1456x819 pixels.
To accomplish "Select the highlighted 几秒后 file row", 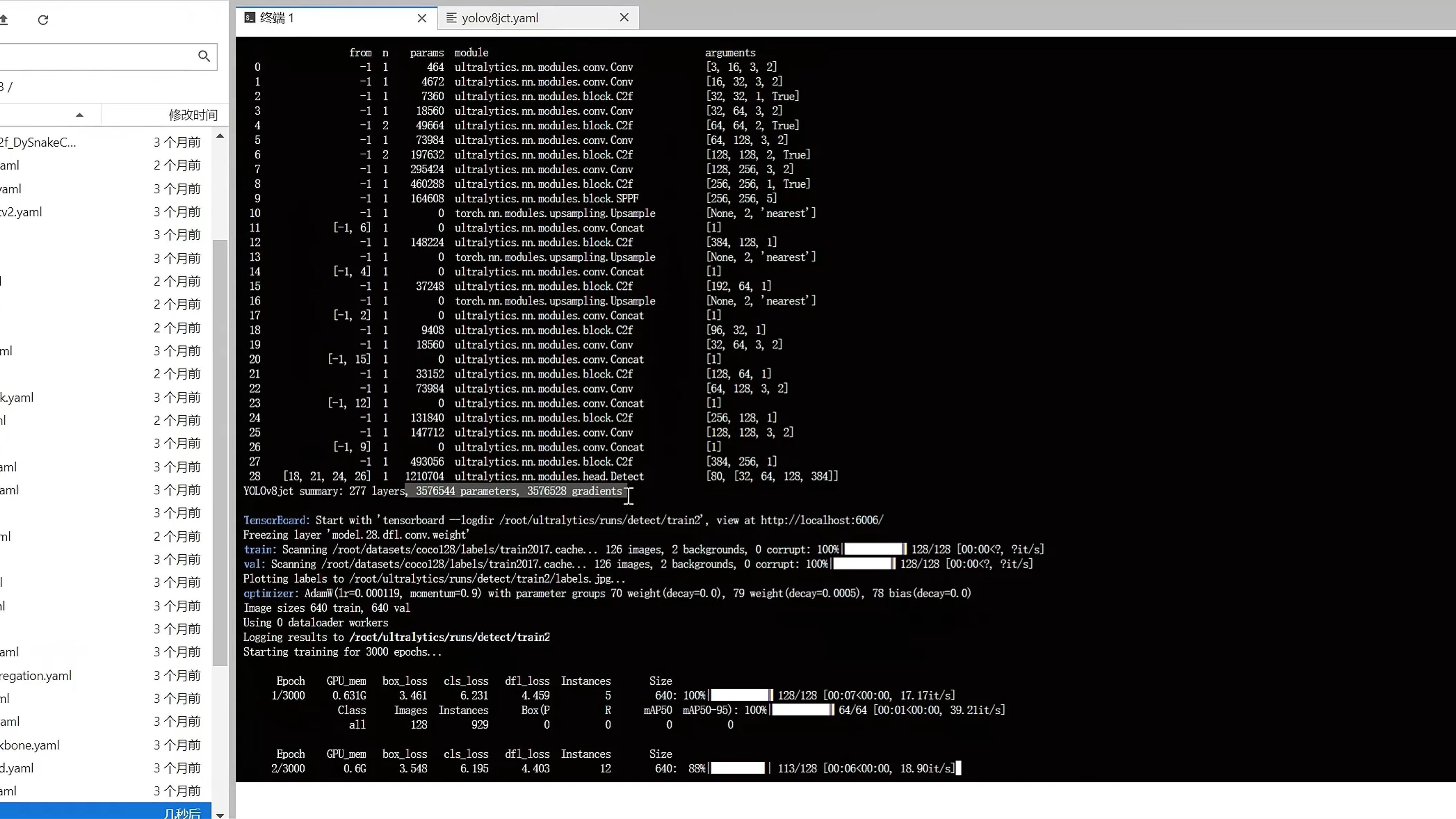I will pos(106,812).
